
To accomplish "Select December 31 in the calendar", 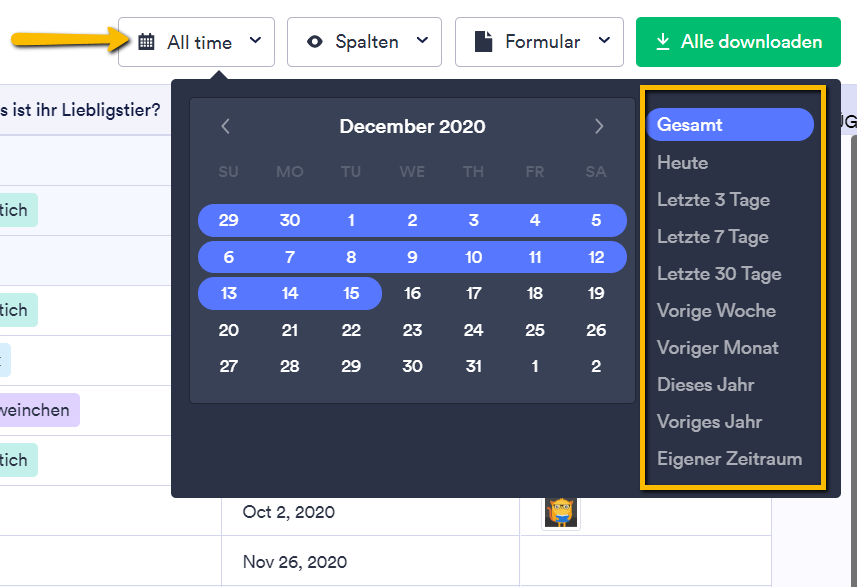I will tap(474, 366).
